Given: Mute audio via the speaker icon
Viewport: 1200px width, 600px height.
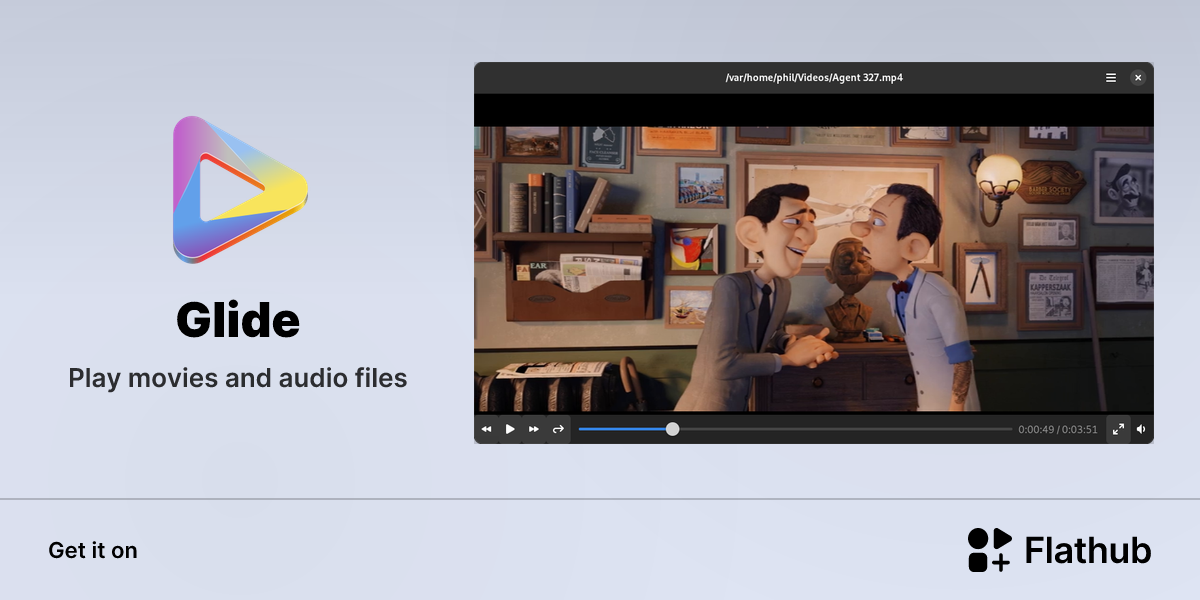Looking at the screenshot, I should point(1141,429).
